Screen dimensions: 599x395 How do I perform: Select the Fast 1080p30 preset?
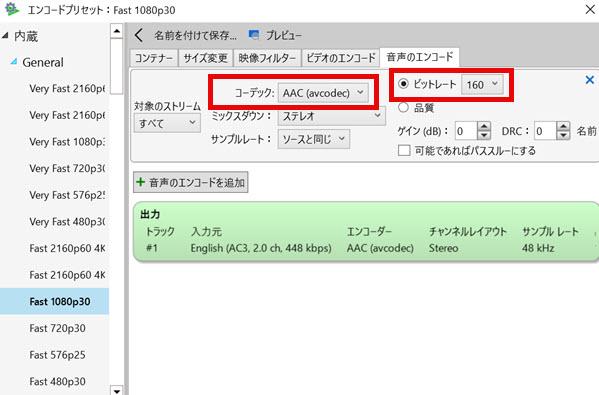(54, 301)
